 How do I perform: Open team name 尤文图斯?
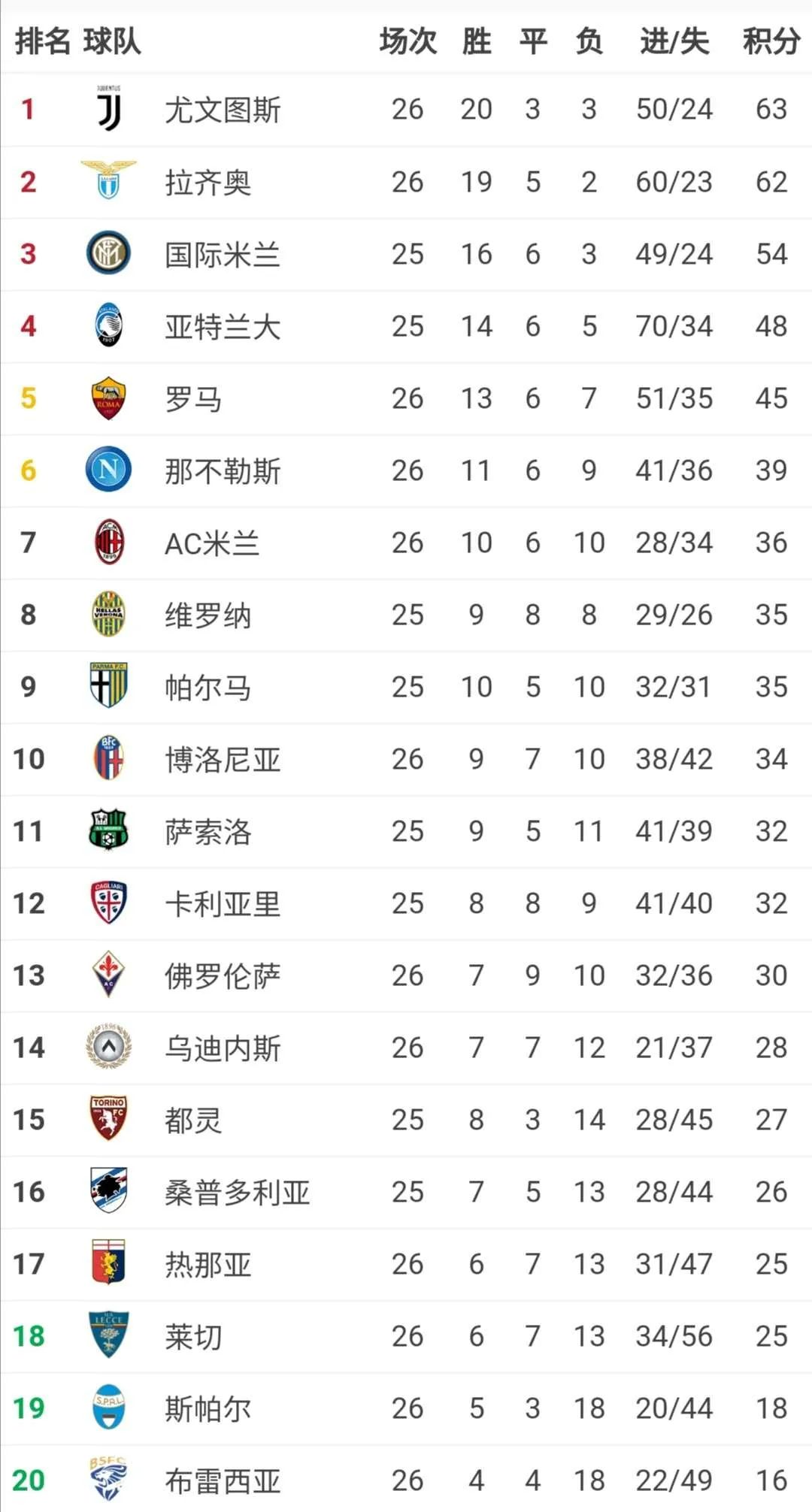pyautogui.click(x=223, y=110)
